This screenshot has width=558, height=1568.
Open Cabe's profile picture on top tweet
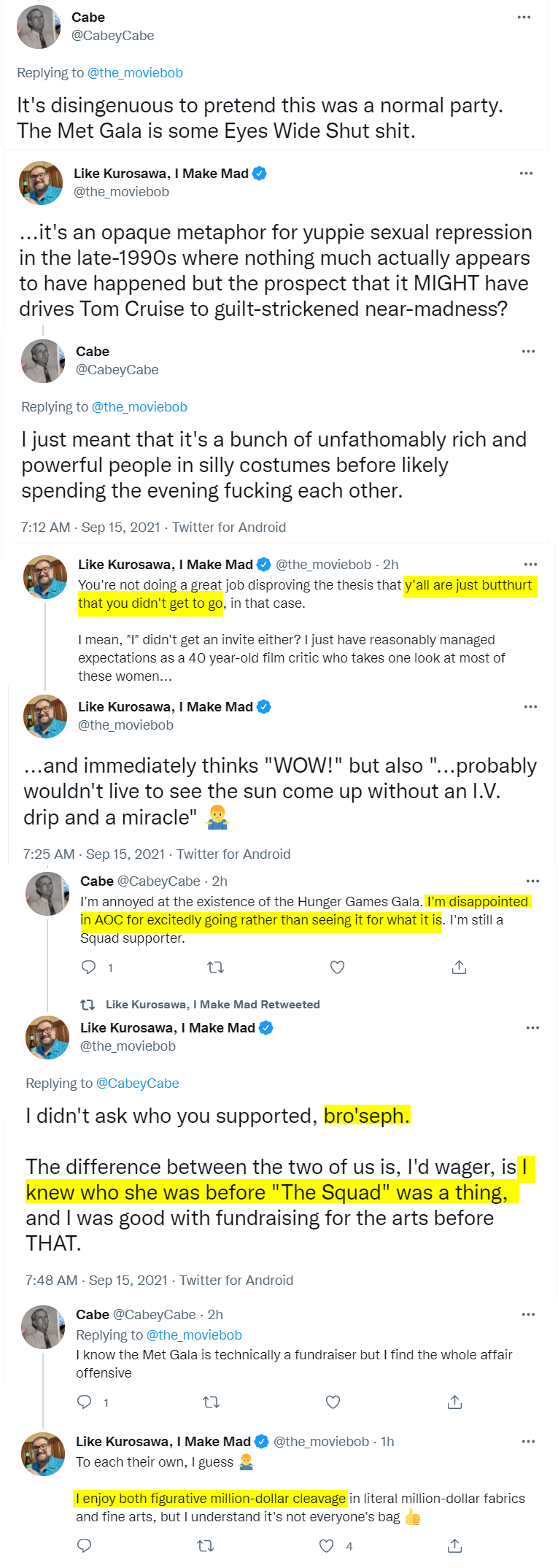[39, 27]
